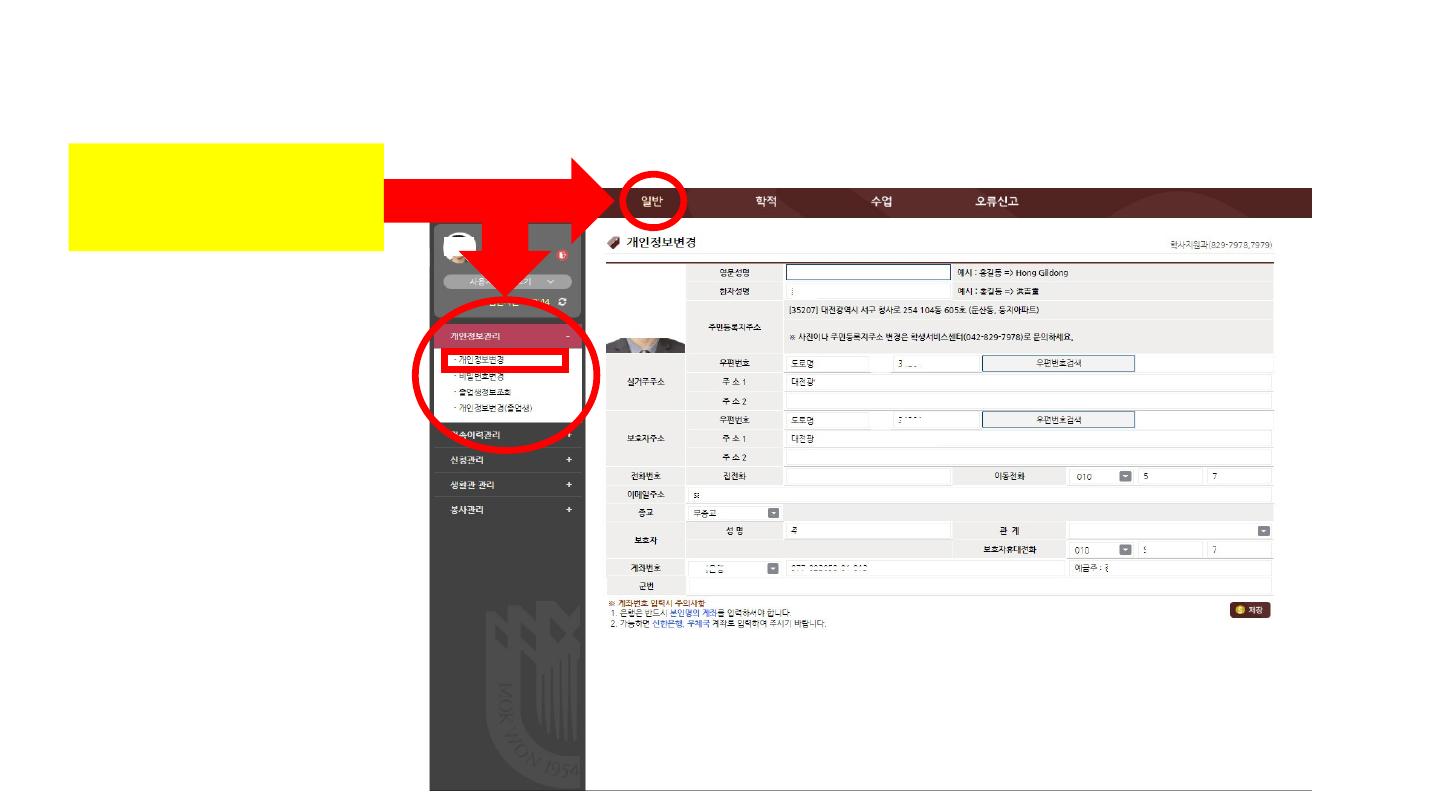Expand the 봉사관리 sidebar section

point(568,510)
